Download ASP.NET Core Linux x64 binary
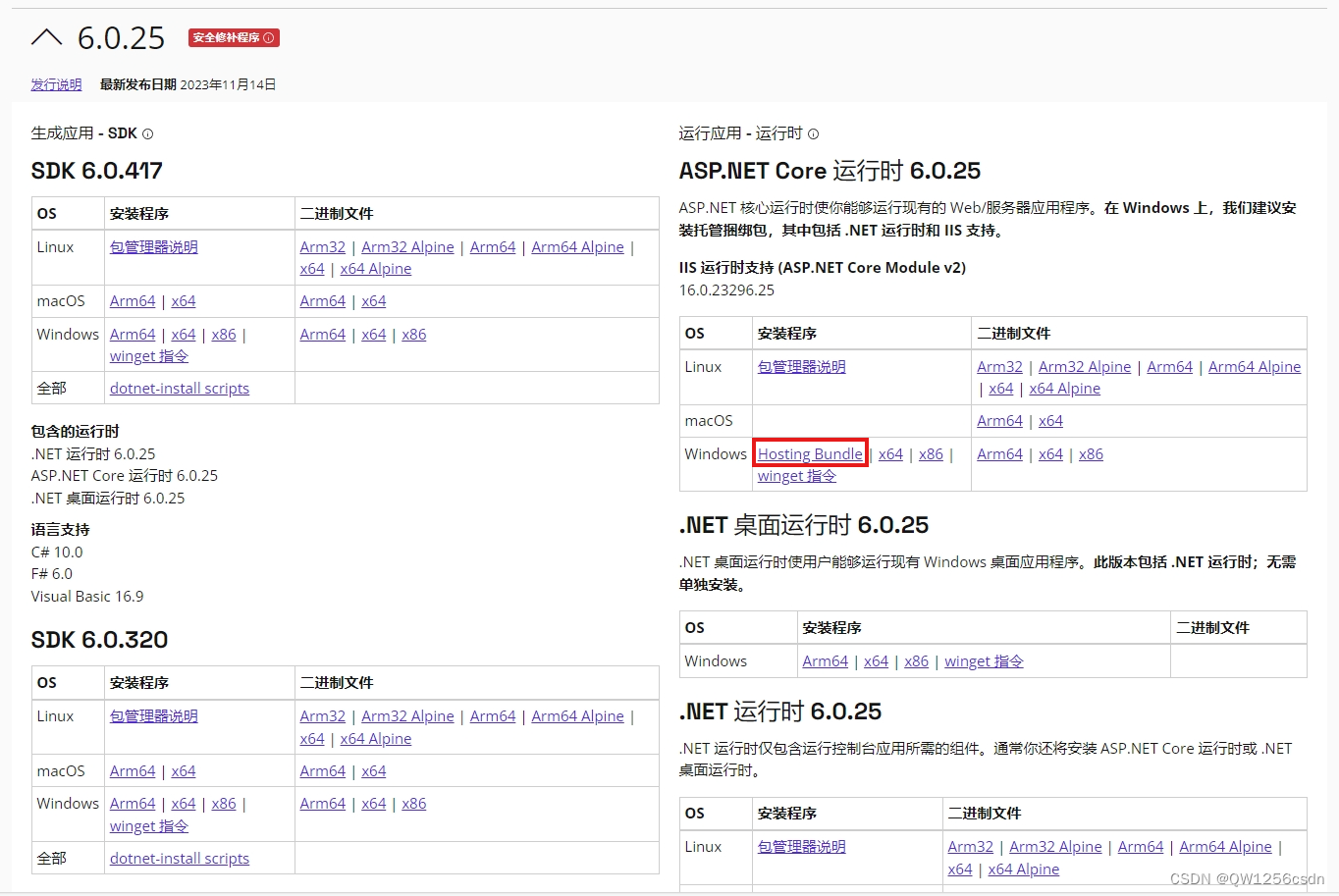 [x=1001, y=389]
